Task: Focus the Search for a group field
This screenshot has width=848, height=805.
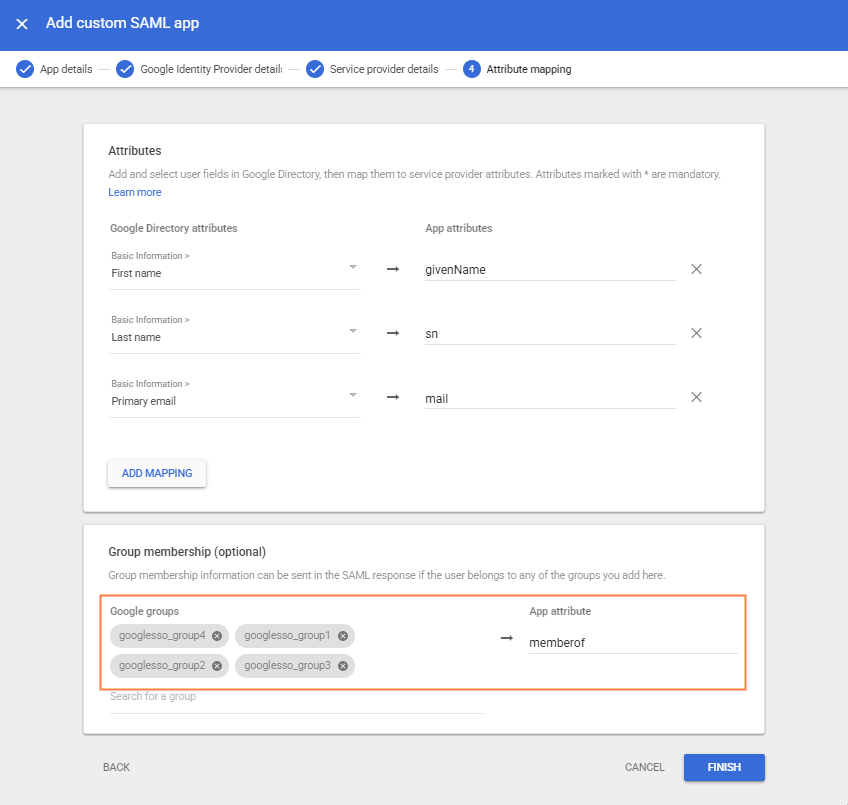Action: point(296,699)
